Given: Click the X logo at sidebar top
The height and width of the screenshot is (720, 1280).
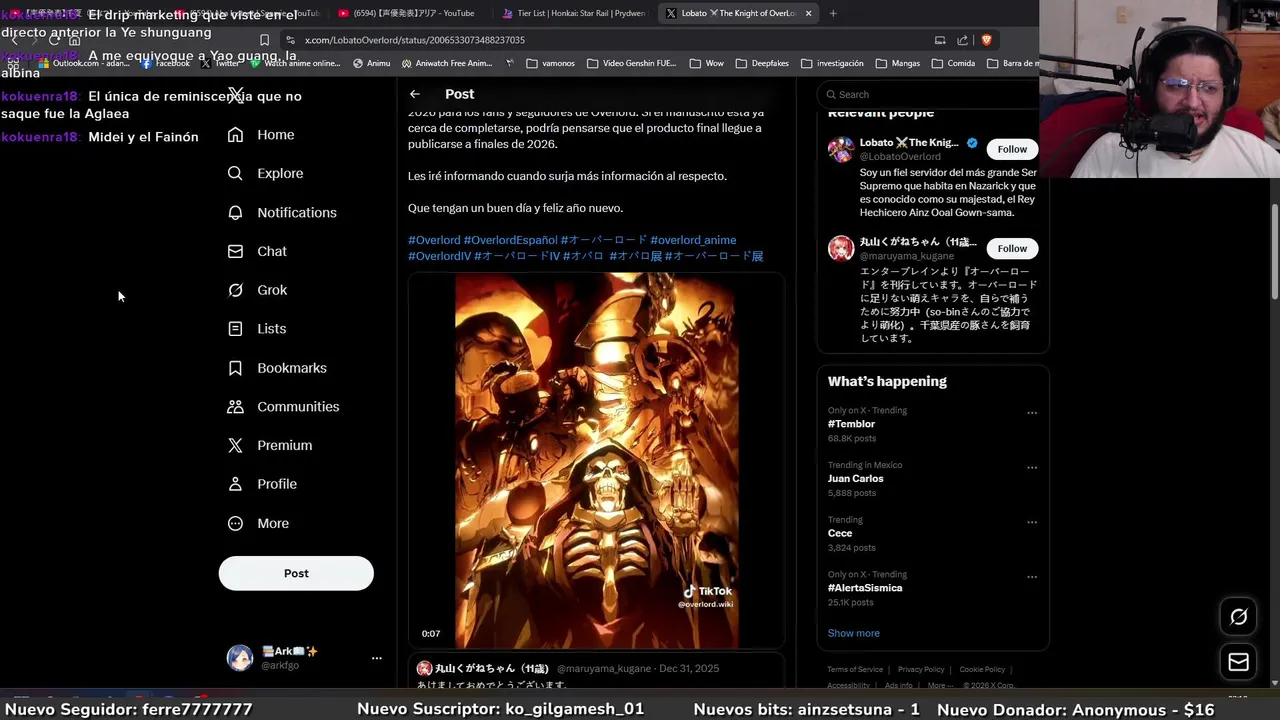Looking at the screenshot, I should pos(235,95).
